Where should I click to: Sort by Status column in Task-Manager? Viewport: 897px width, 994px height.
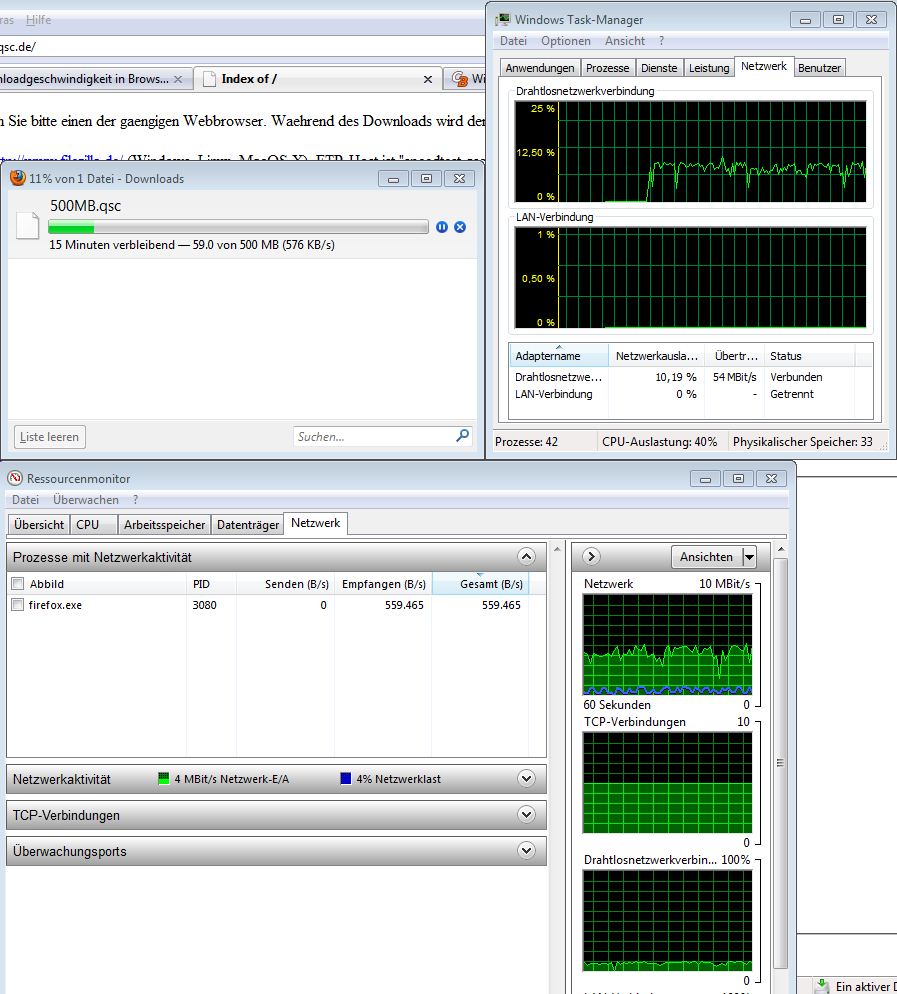coord(809,356)
